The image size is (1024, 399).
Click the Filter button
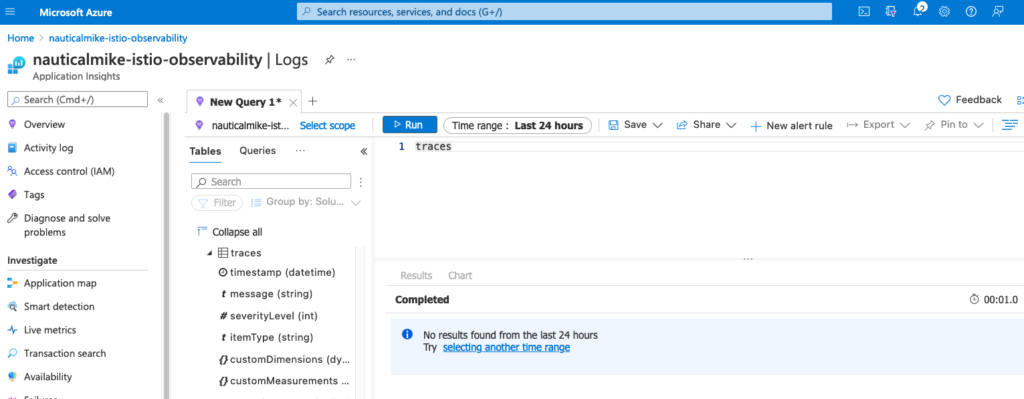tap(217, 202)
